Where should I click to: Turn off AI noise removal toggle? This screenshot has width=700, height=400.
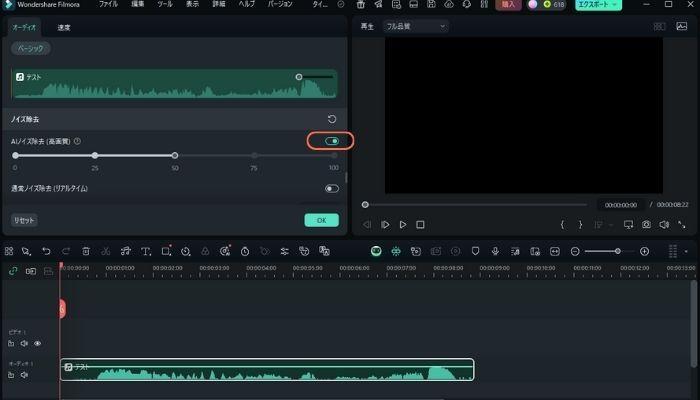click(332, 141)
